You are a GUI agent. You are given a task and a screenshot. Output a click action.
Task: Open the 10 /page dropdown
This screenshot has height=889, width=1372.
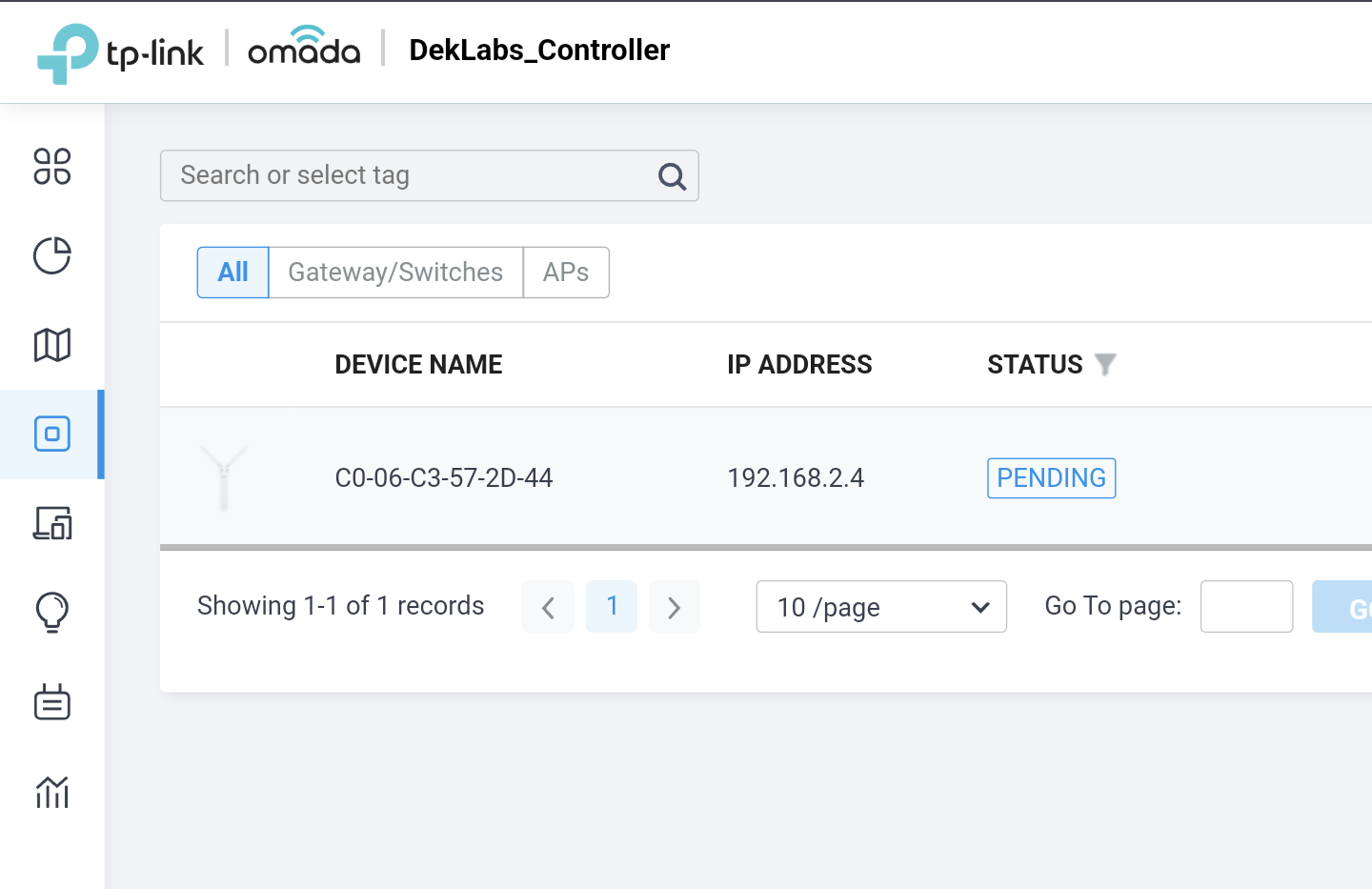(x=880, y=607)
